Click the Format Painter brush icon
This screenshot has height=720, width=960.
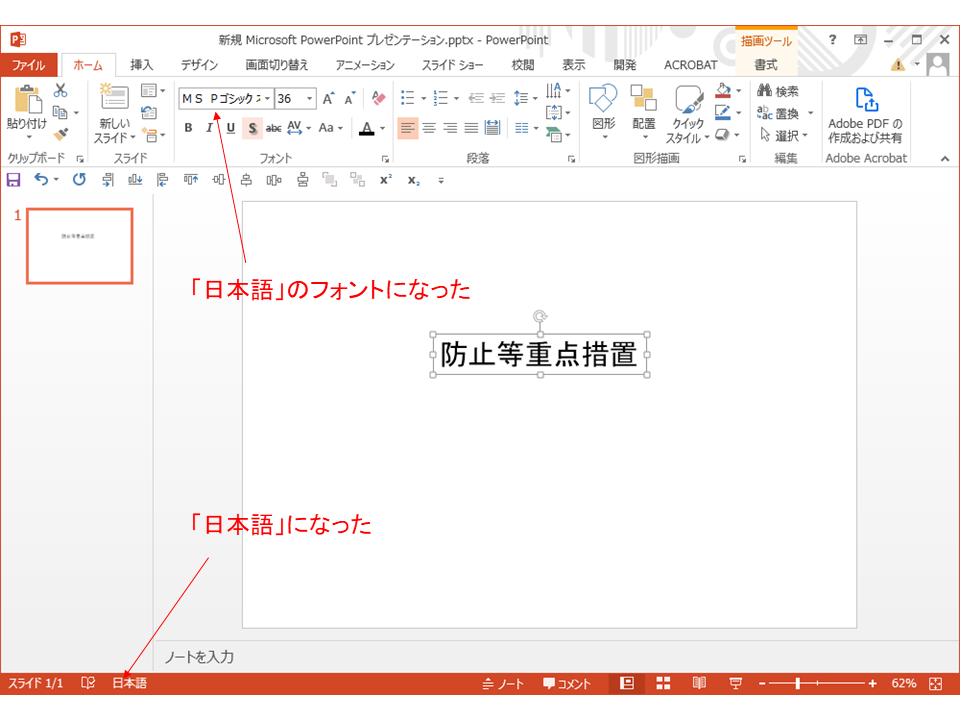(x=60, y=134)
